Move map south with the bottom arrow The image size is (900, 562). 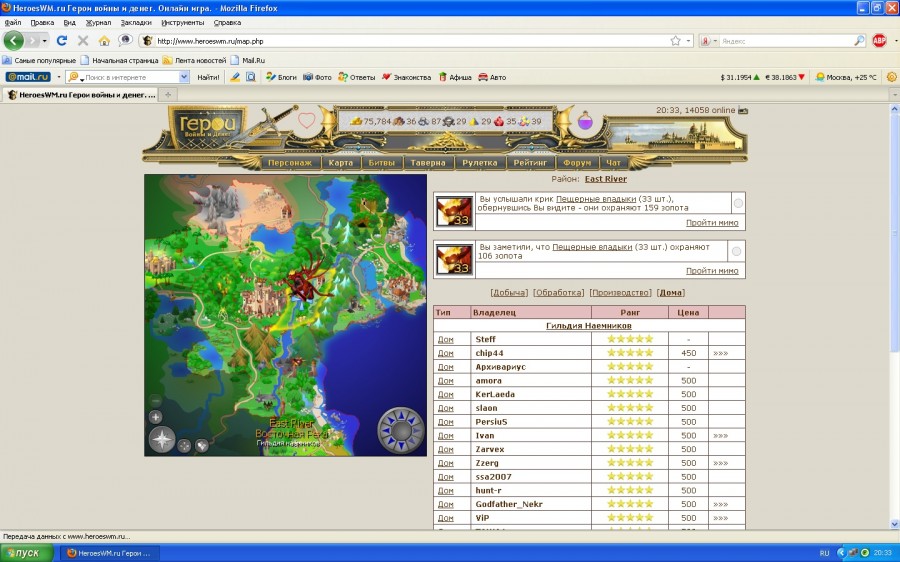pyautogui.click(x=401, y=448)
